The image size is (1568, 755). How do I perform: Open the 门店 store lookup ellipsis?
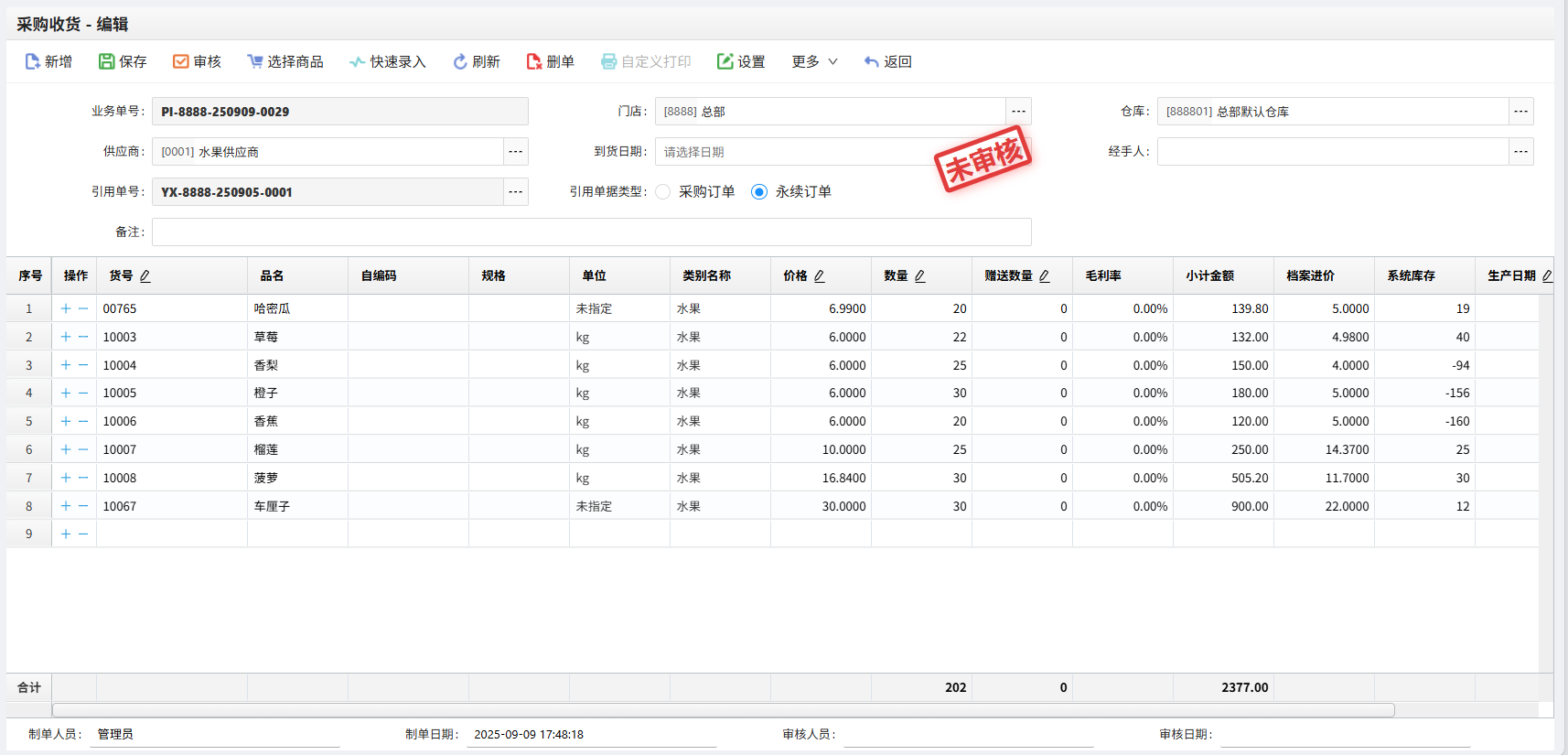point(1018,112)
